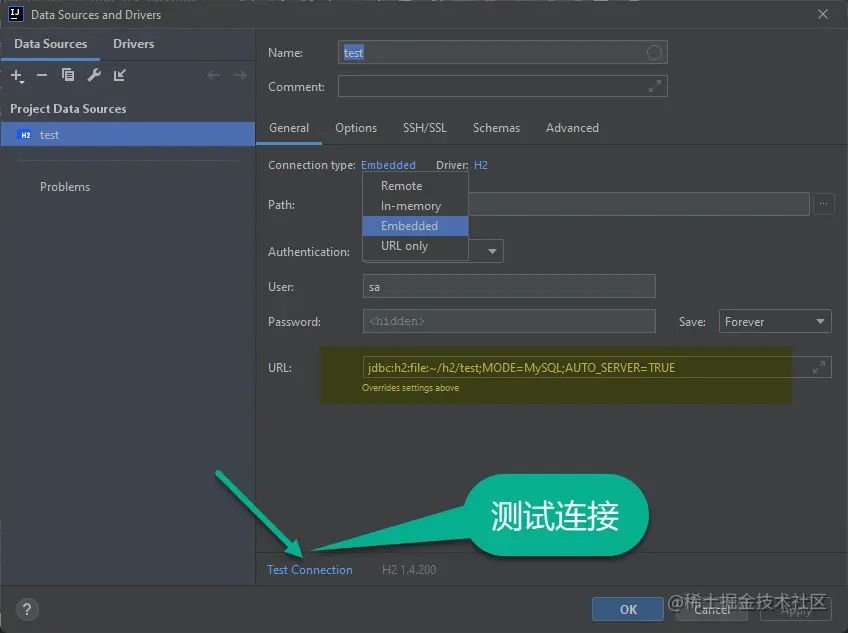Click the color circle in Name field
Image resolution: width=848 pixels, height=633 pixels.
coord(654,52)
